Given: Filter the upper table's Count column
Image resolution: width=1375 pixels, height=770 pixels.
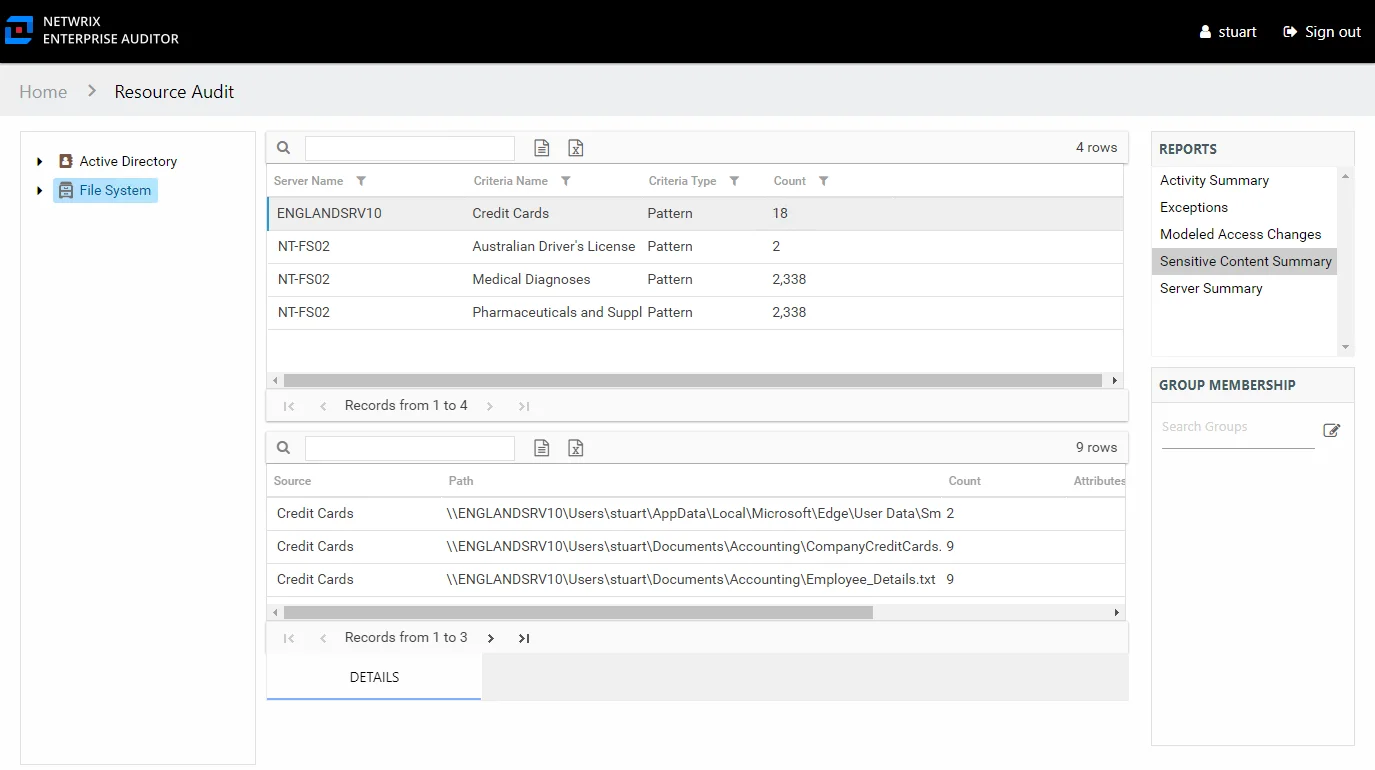Looking at the screenshot, I should coord(824,181).
